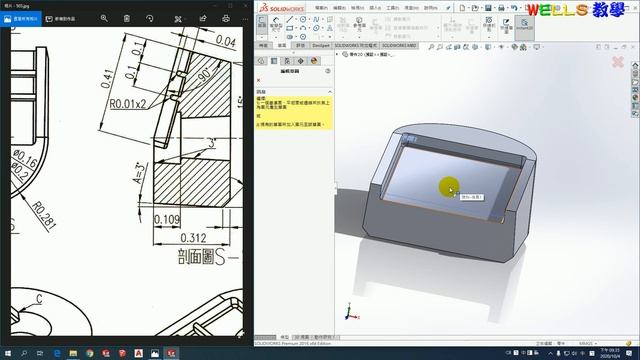Switch to the DimXpert ribbon tab

click(321, 45)
